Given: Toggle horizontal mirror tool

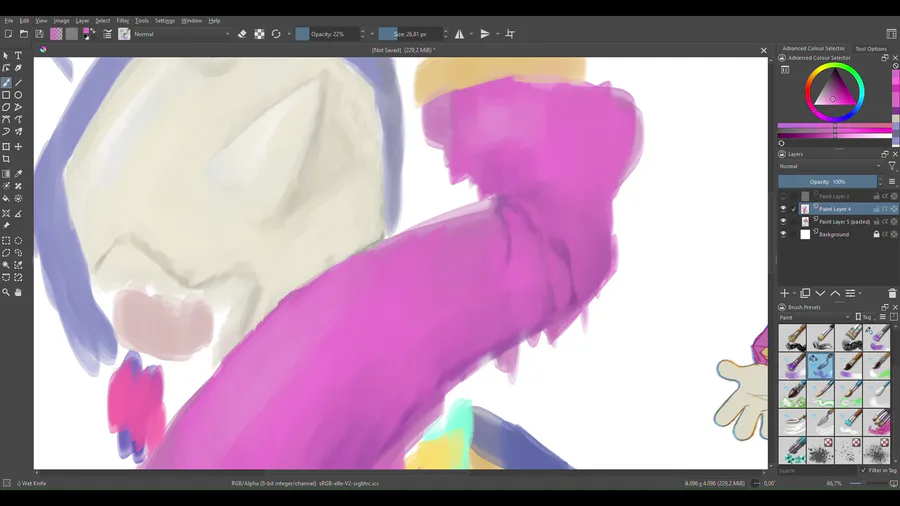Looking at the screenshot, I should pos(459,34).
